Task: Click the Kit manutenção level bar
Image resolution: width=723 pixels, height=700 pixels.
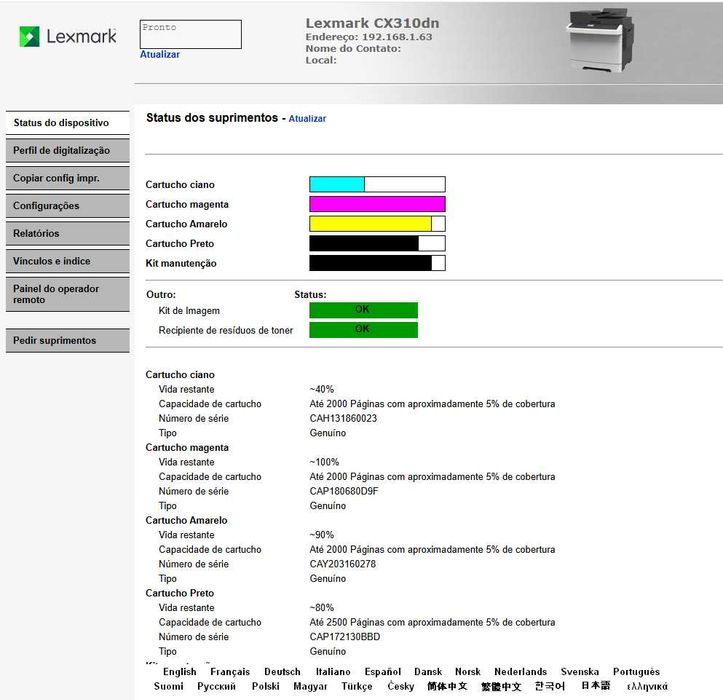Action: [377, 263]
